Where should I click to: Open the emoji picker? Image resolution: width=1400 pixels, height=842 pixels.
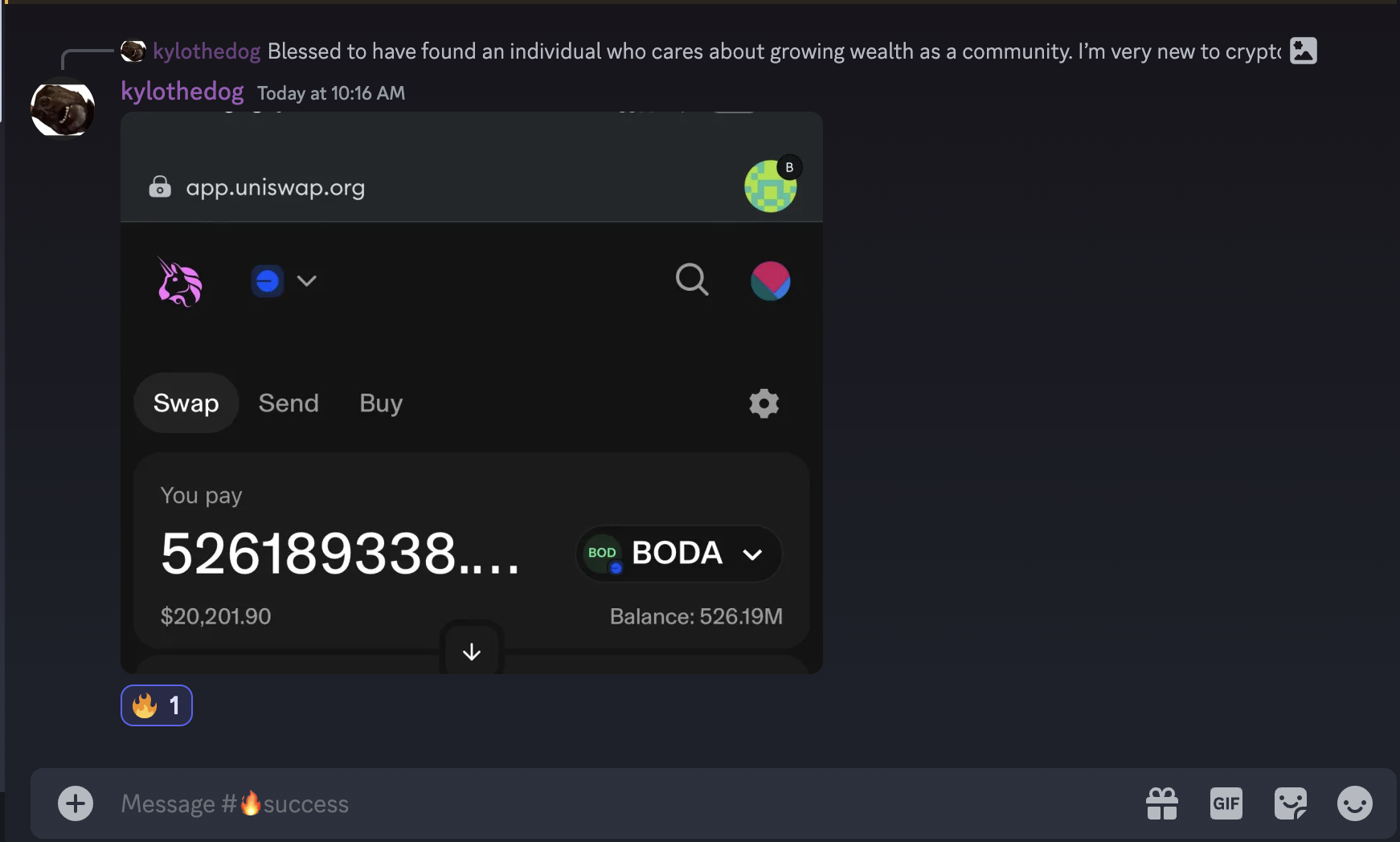[1353, 803]
